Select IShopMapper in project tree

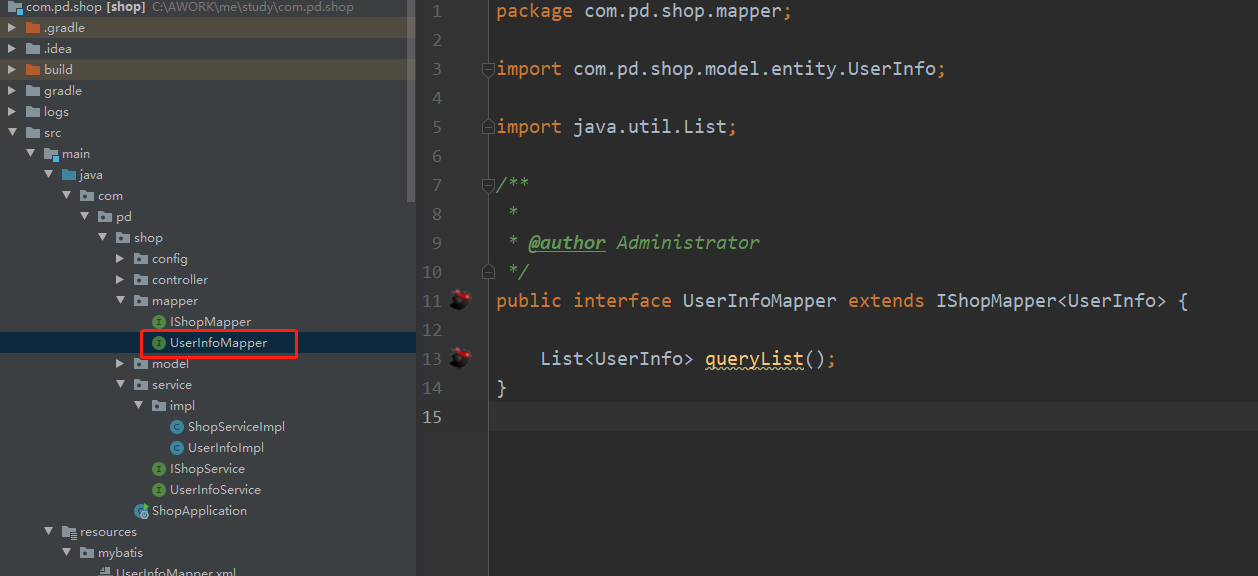point(210,322)
